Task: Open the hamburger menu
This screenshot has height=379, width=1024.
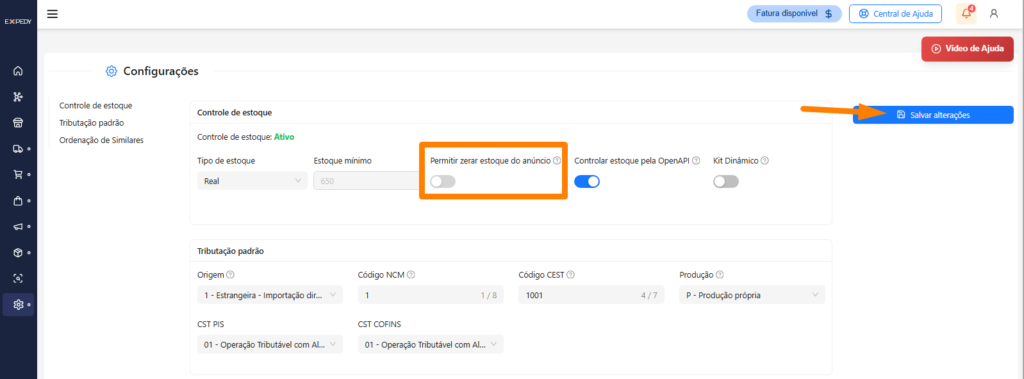Action: pyautogui.click(x=52, y=14)
